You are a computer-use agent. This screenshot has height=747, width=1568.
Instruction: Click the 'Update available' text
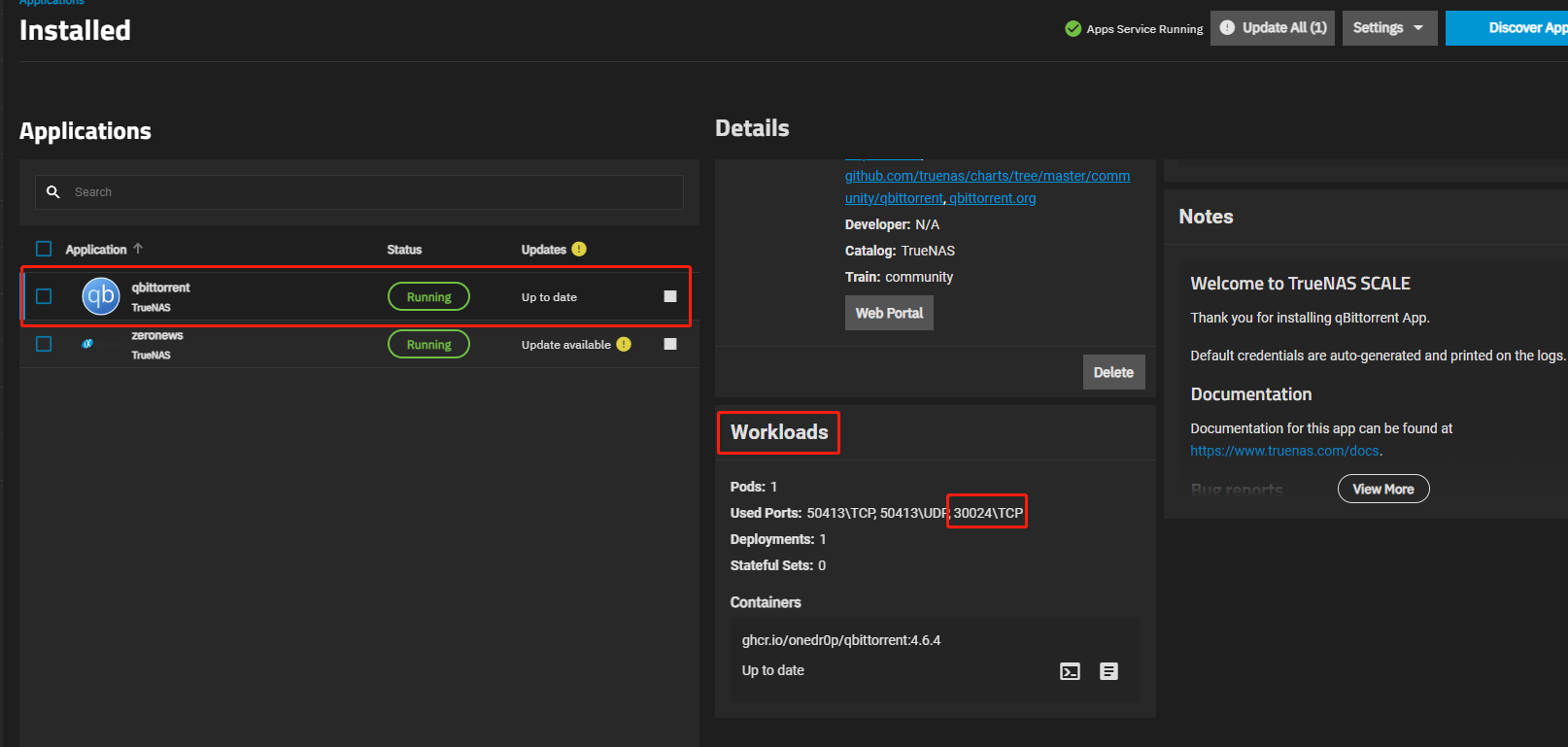click(565, 345)
